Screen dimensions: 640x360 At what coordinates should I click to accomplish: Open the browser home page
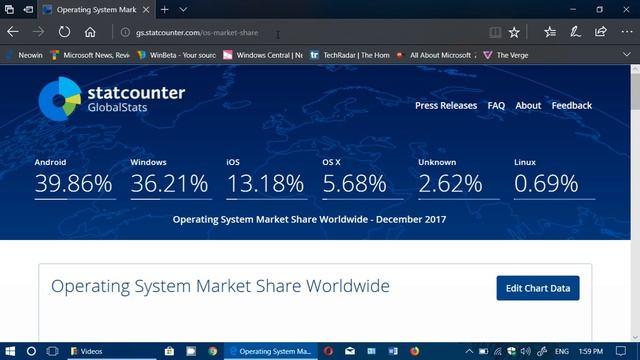[90, 32]
